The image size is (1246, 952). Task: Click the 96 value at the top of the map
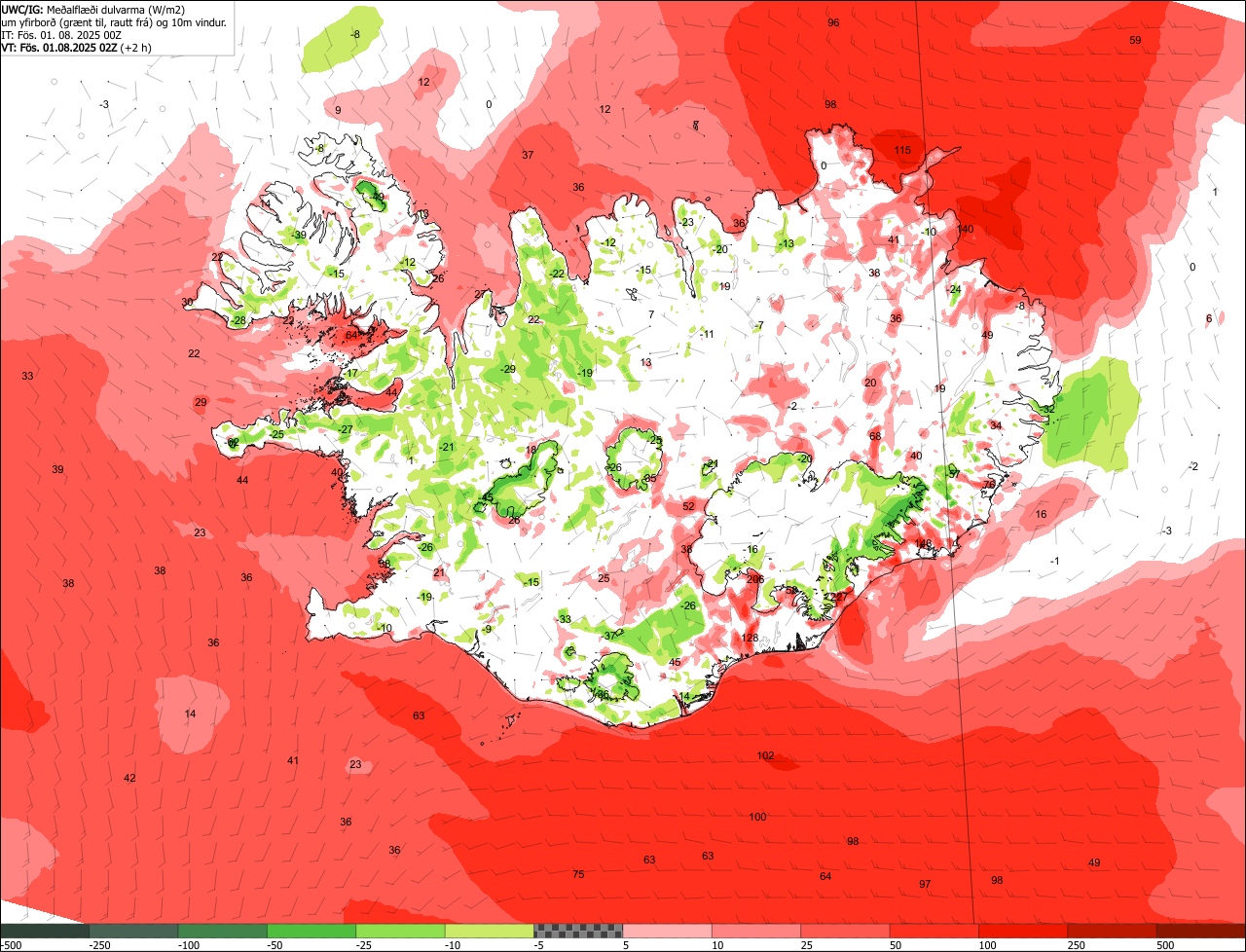(x=833, y=22)
